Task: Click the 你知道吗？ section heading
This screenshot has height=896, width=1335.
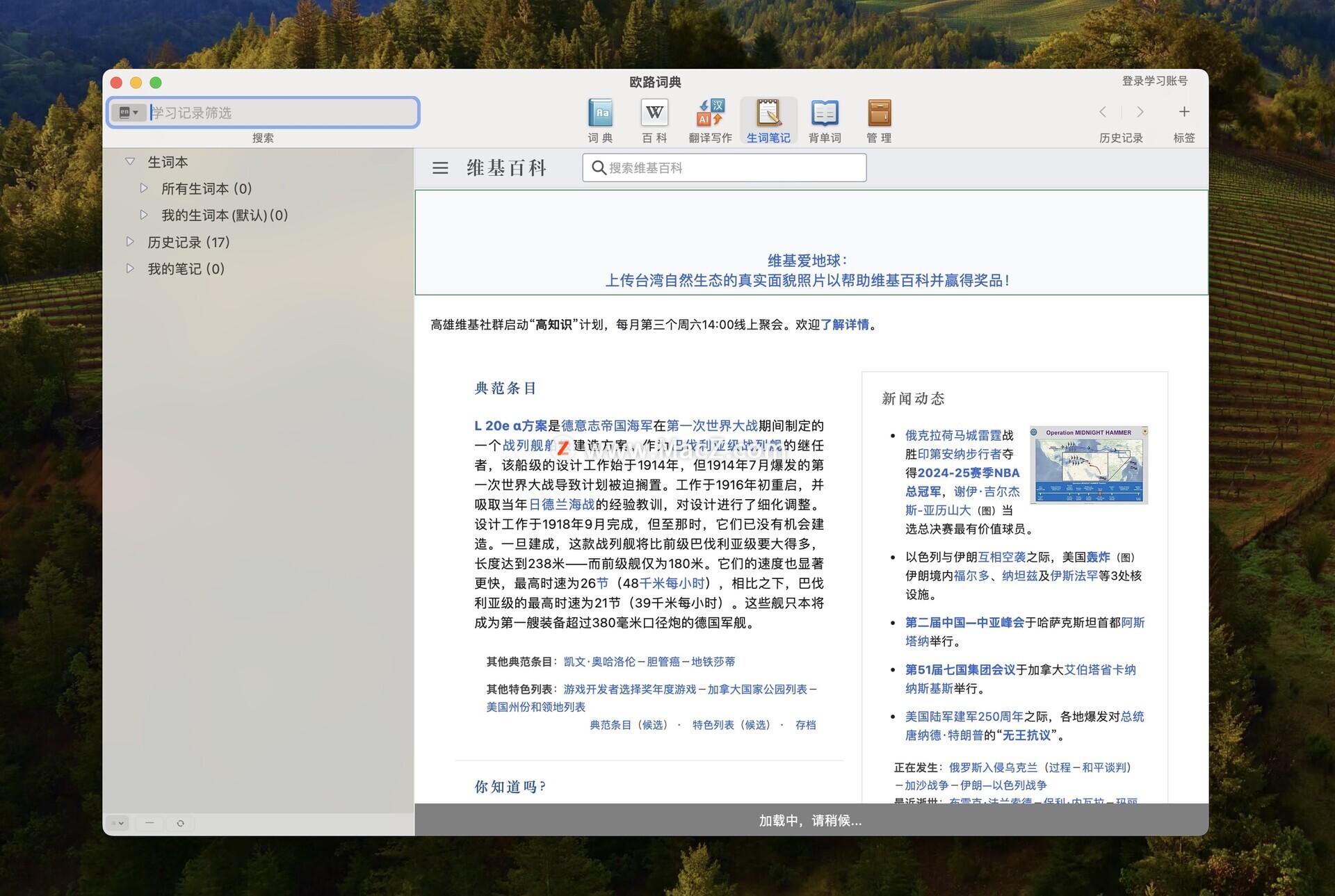Action: [510, 786]
